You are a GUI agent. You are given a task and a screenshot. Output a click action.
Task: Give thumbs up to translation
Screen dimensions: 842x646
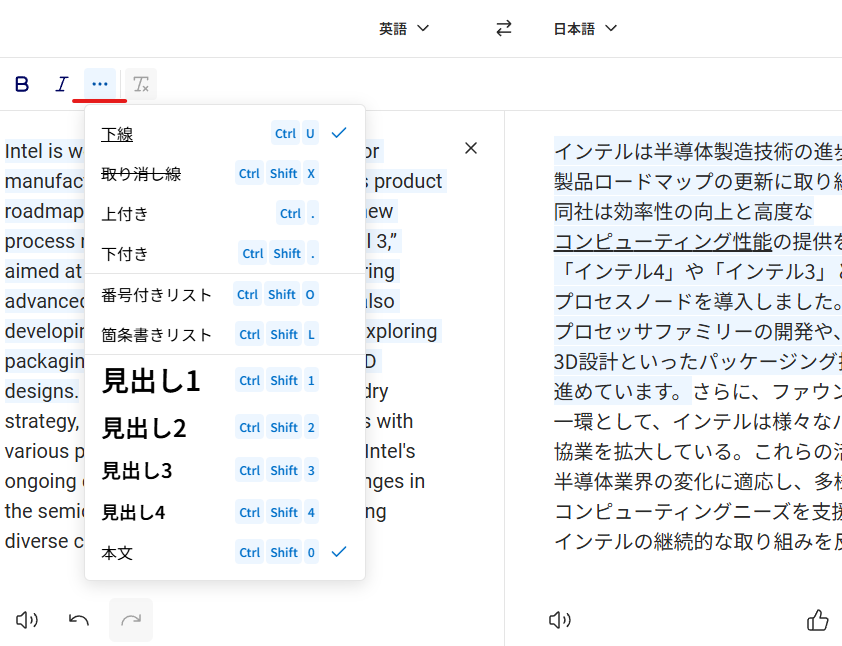point(817,620)
